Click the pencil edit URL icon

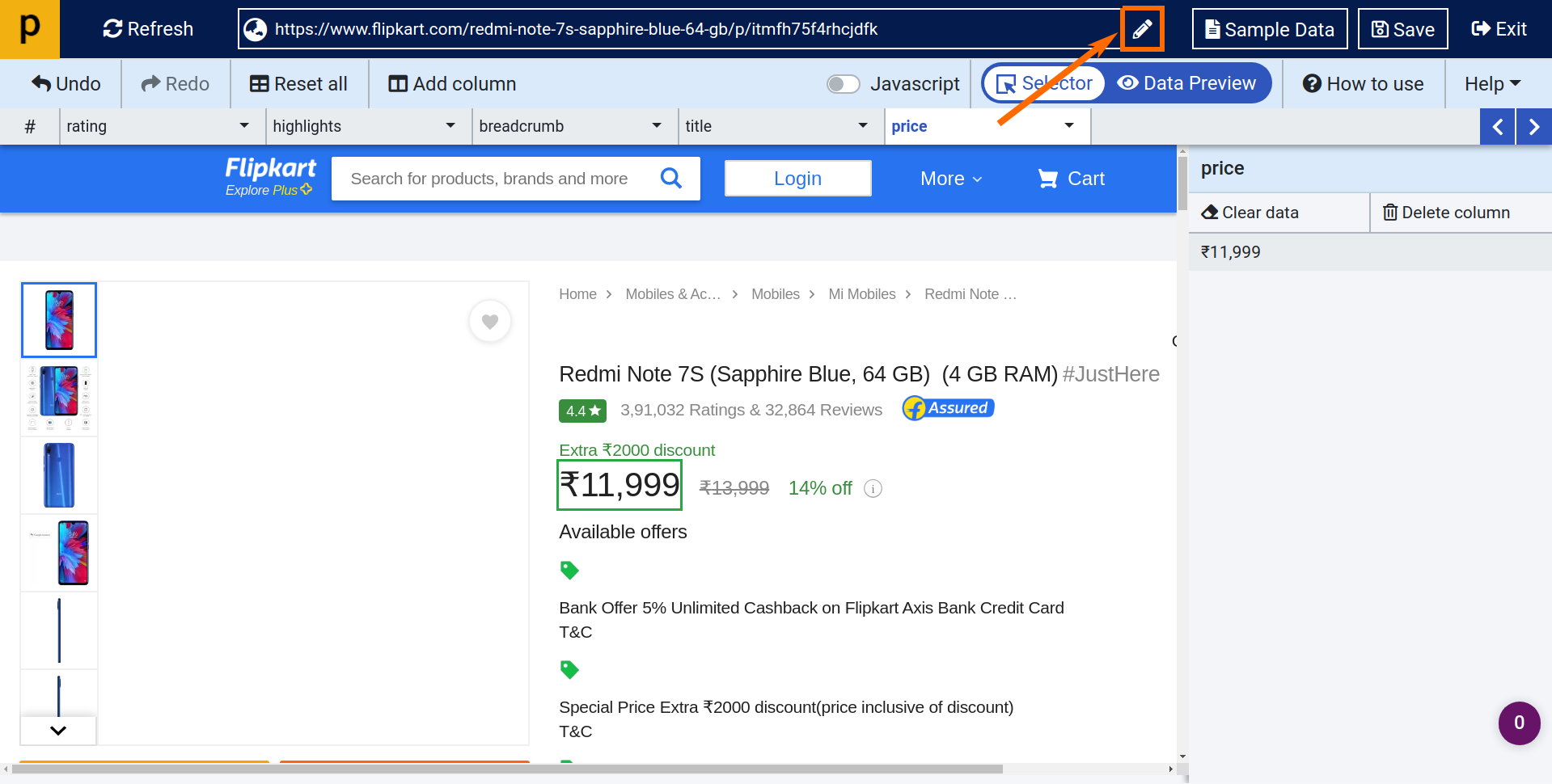tap(1141, 30)
